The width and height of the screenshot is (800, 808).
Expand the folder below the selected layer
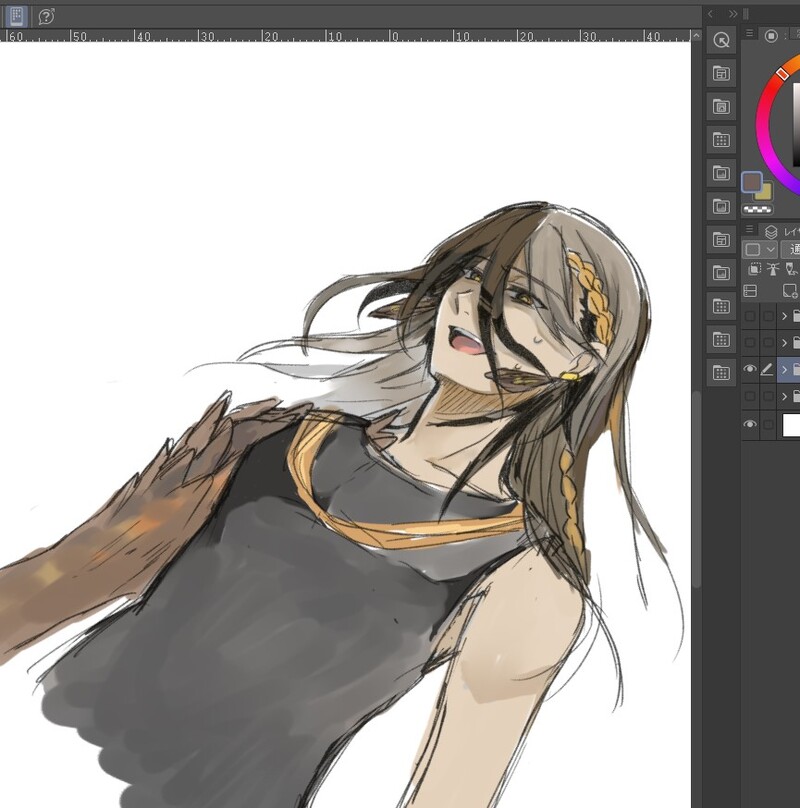tap(785, 396)
